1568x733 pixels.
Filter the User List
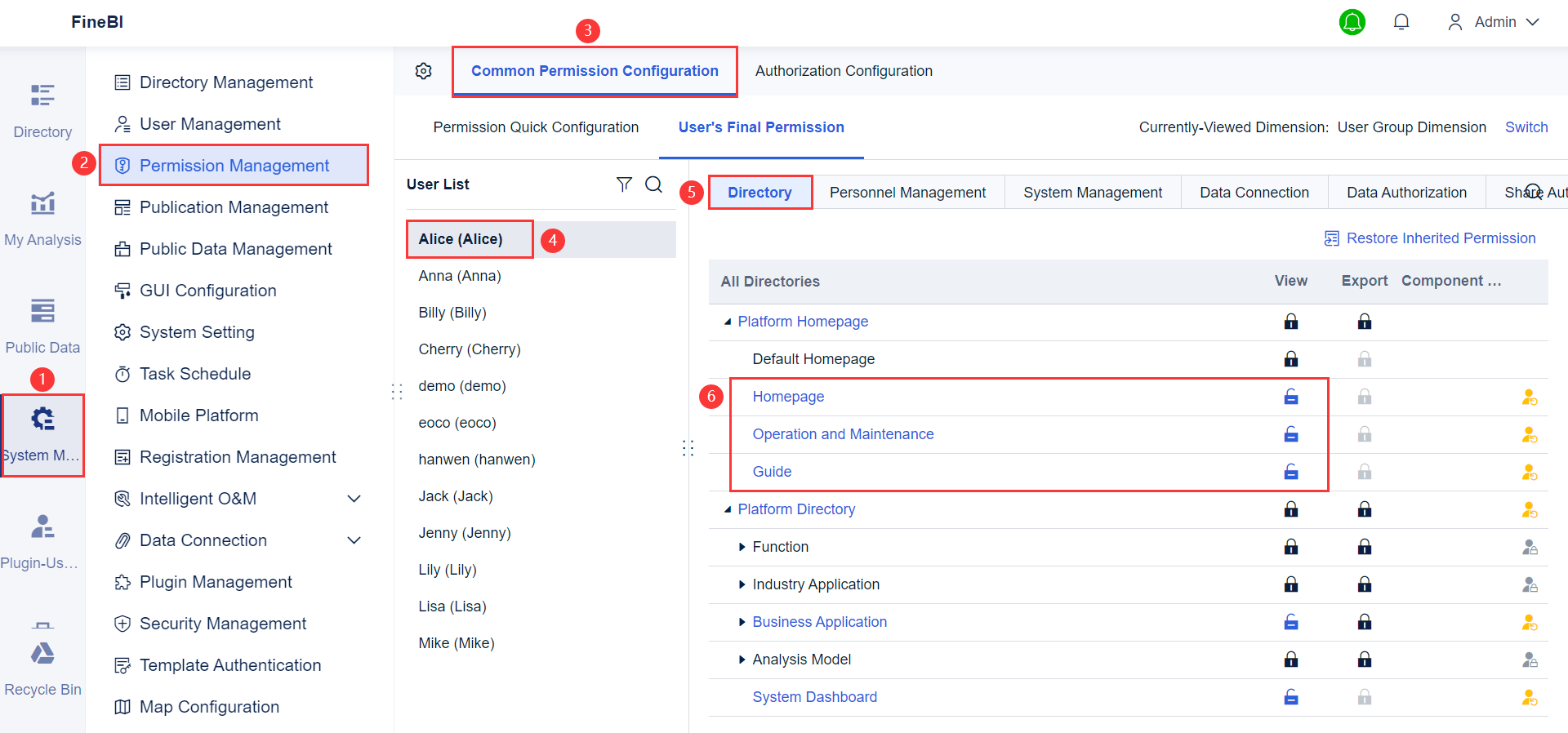click(624, 184)
